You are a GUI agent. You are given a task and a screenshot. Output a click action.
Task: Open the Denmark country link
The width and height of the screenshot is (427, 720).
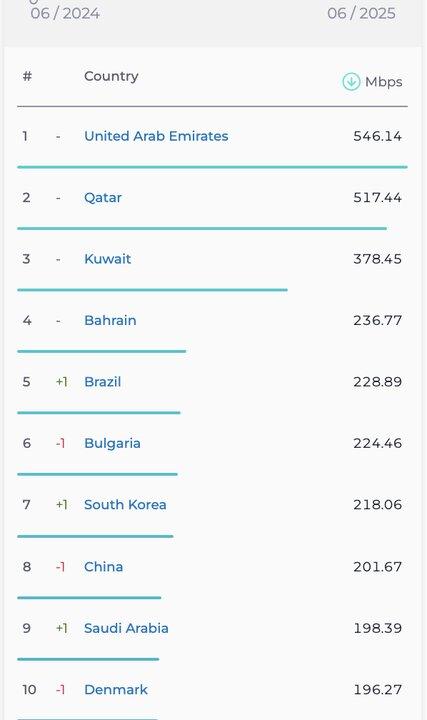point(116,690)
